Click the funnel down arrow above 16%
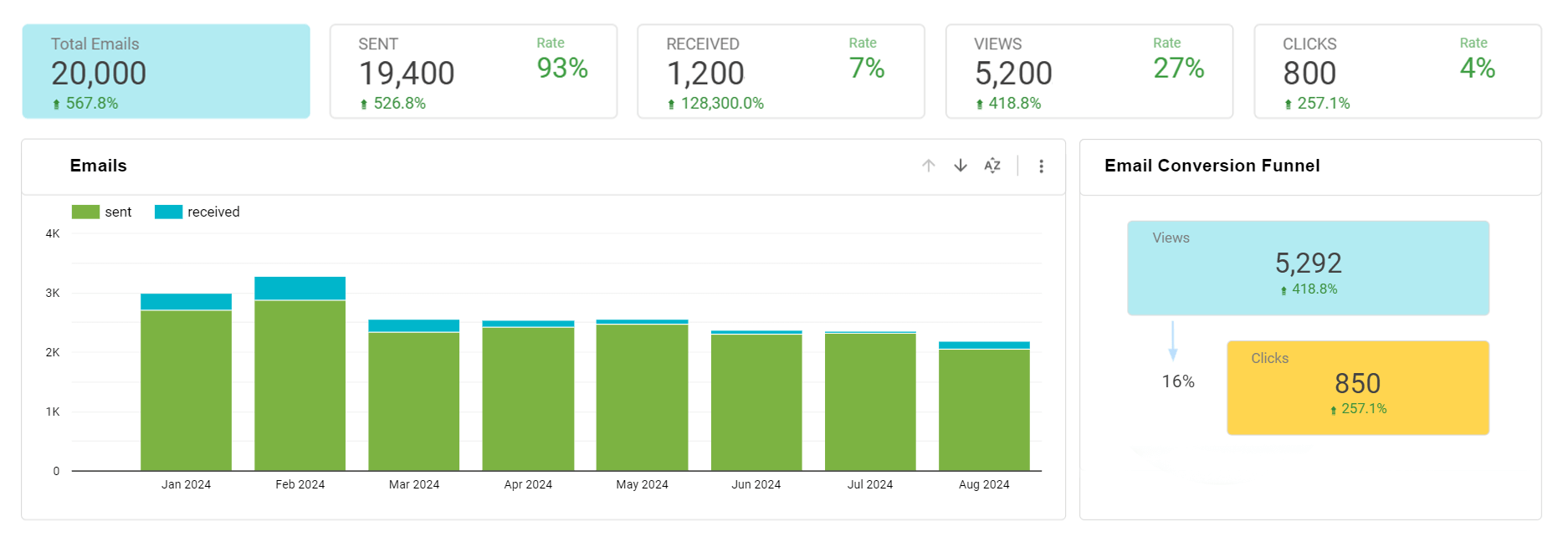The height and width of the screenshot is (537, 1568). (x=1172, y=341)
